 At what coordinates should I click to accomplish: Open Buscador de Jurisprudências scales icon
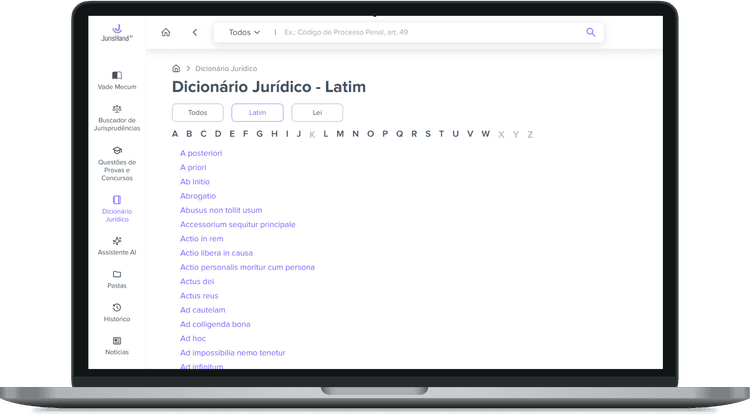pyautogui.click(x=117, y=109)
